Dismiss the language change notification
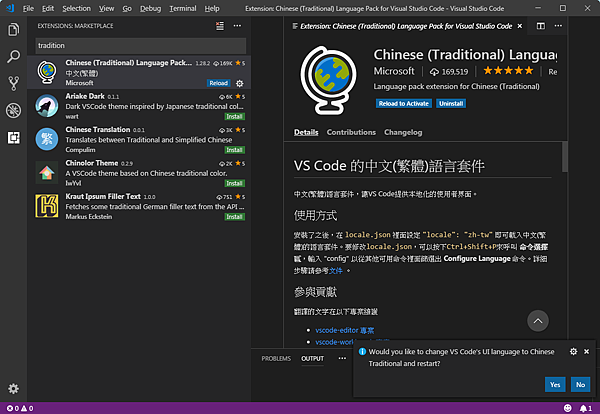The image size is (600, 414). click(x=586, y=351)
